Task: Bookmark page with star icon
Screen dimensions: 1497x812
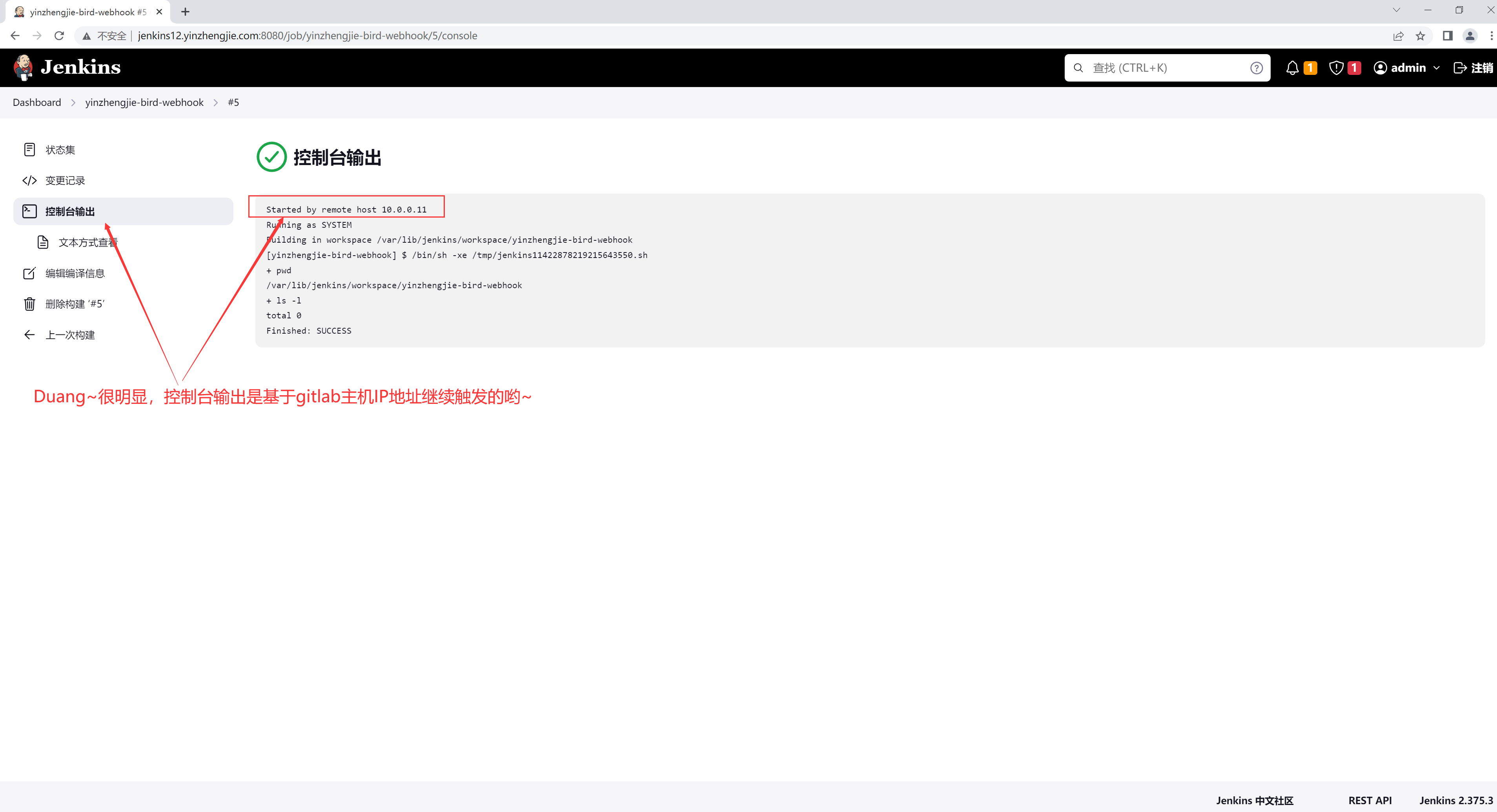Action: pos(1420,36)
